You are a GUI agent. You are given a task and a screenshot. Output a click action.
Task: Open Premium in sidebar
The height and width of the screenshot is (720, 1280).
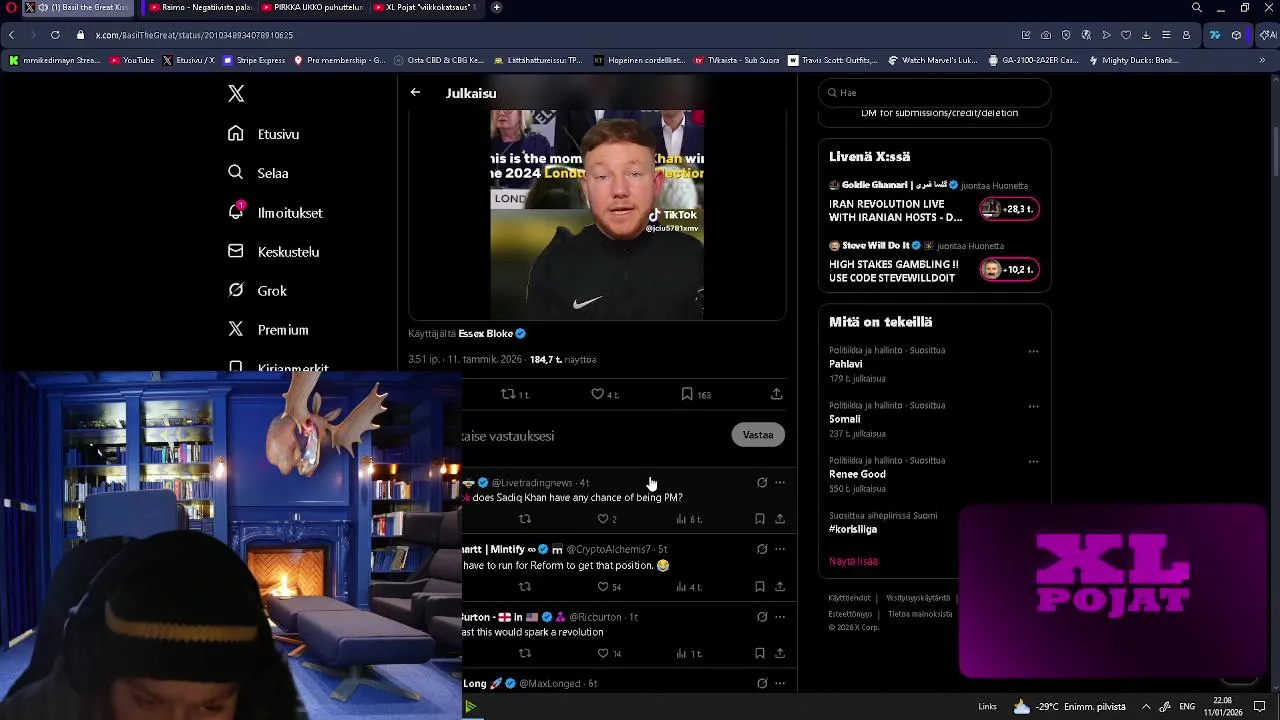tap(268, 329)
